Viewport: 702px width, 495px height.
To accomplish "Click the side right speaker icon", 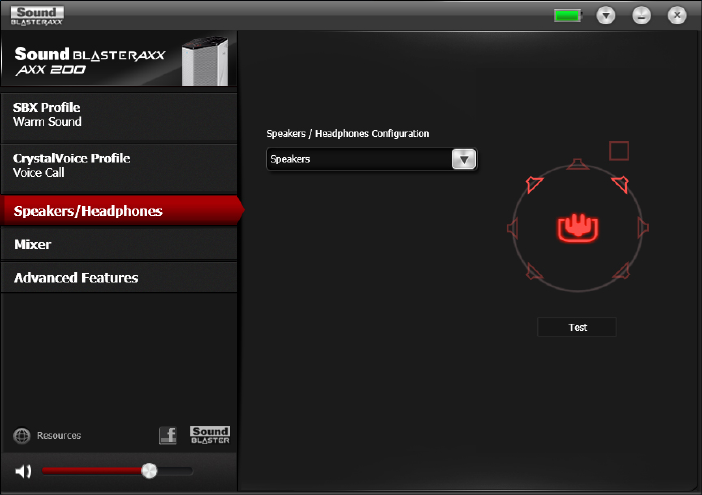I will (x=643, y=228).
